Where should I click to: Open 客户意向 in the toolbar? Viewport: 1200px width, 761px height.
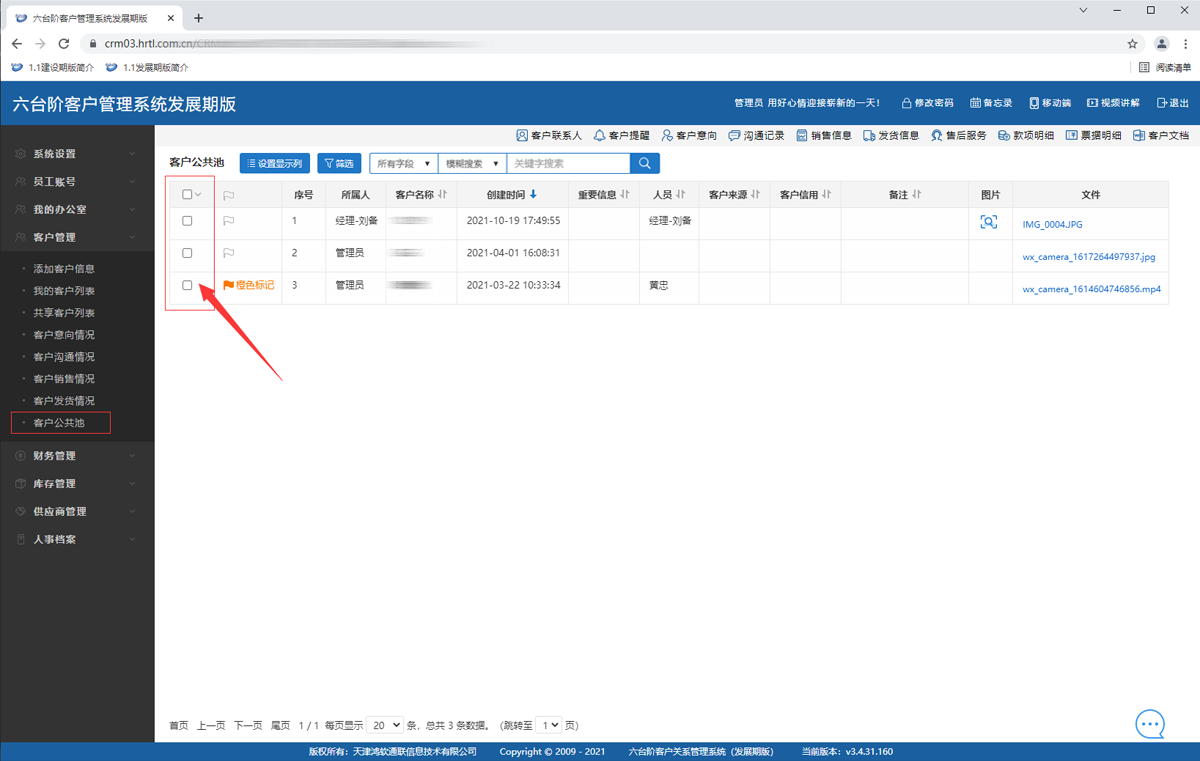689,135
